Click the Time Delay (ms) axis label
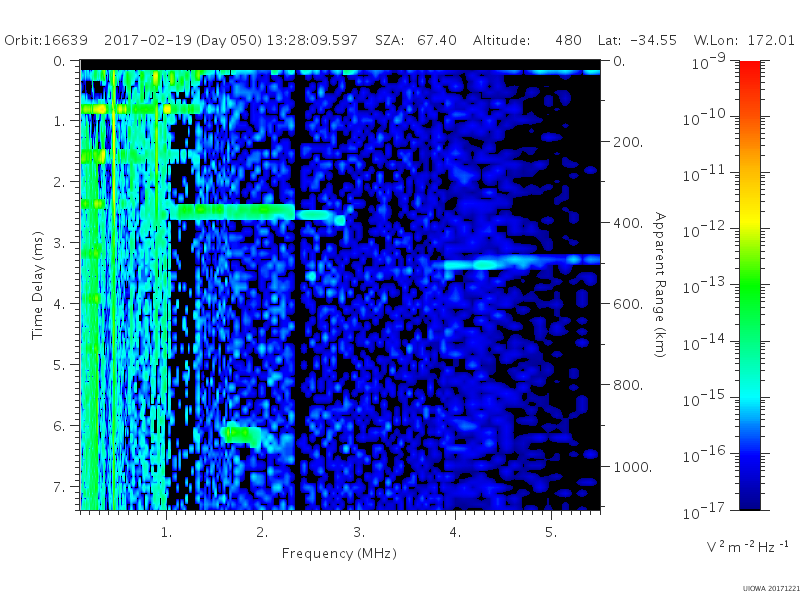Screen dimensions: 800x600 (37, 285)
